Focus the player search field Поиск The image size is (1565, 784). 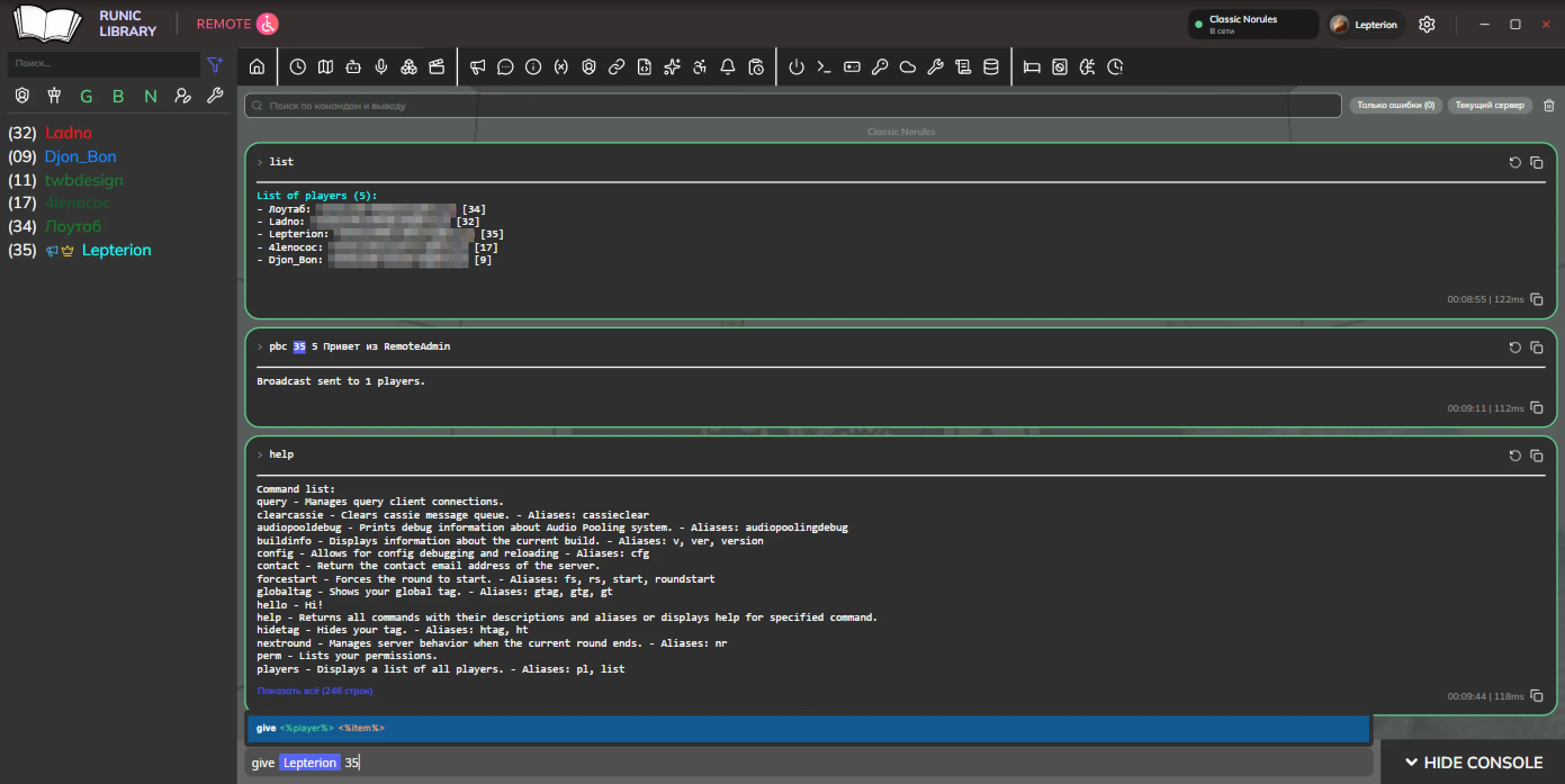pyautogui.click(x=104, y=64)
